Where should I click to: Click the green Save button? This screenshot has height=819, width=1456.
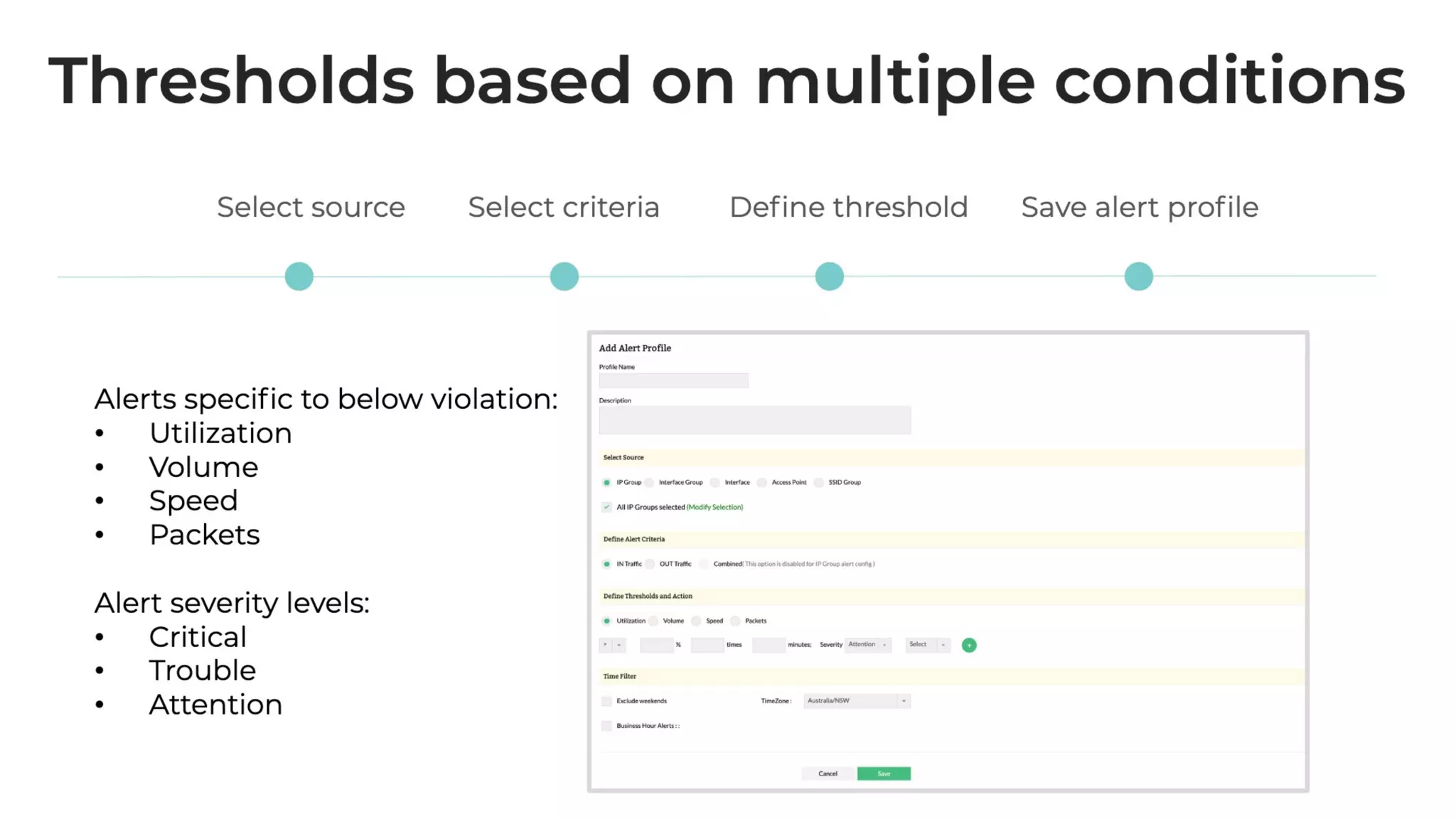tap(884, 773)
